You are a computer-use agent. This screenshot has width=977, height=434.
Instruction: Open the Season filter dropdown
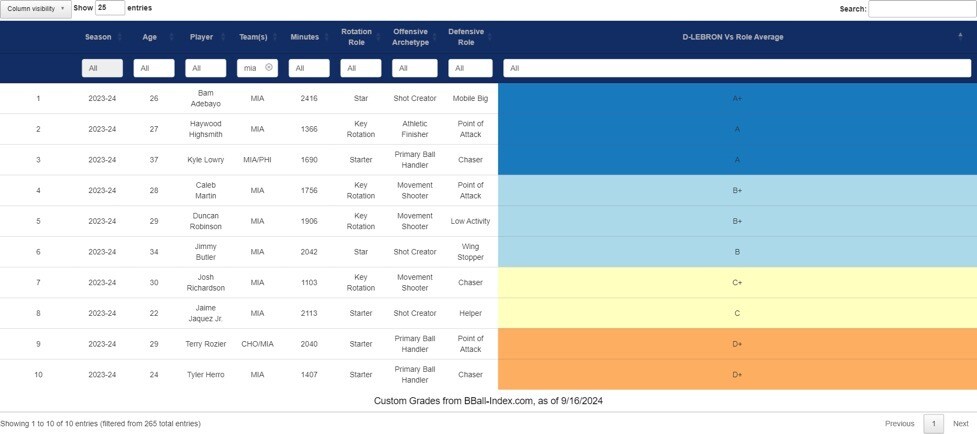102,68
